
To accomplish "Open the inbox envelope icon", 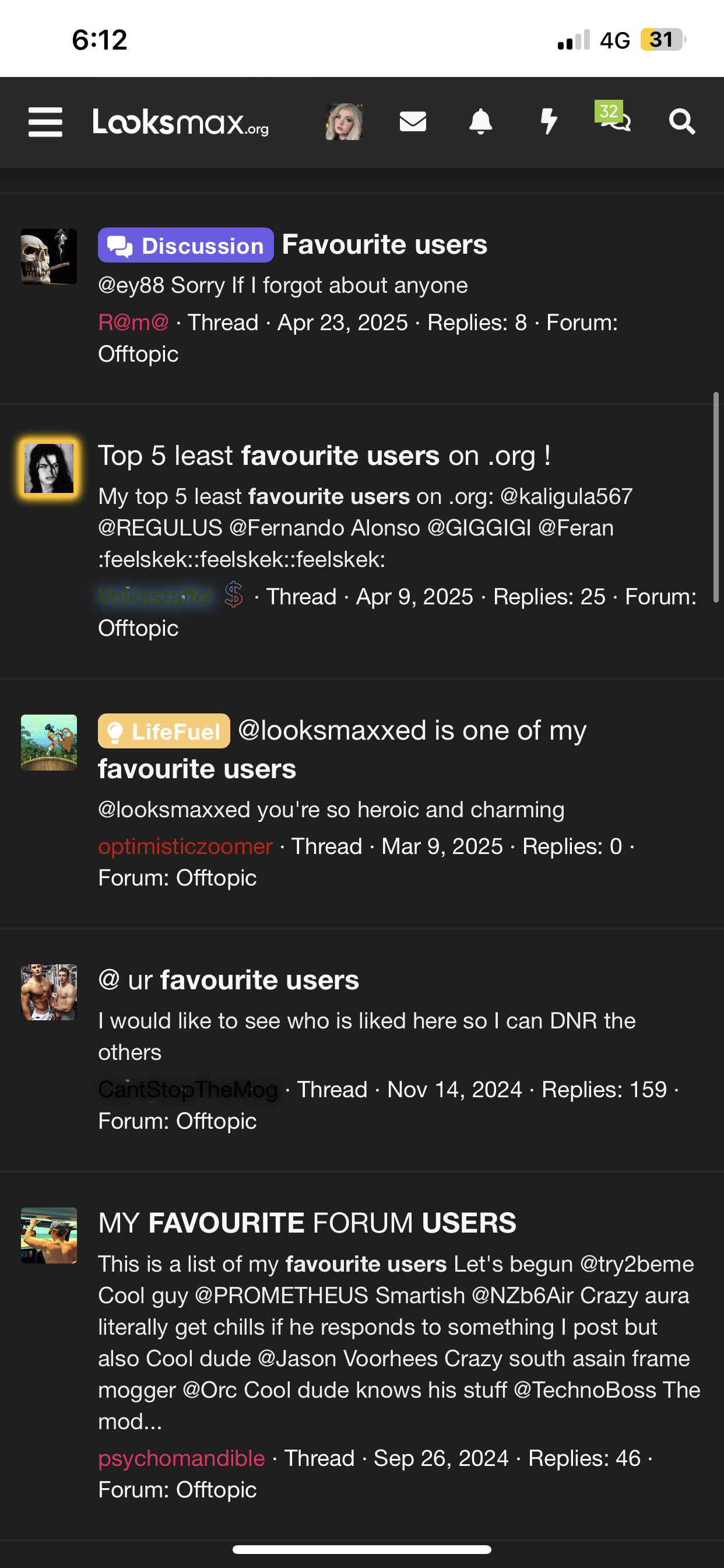I will [413, 122].
